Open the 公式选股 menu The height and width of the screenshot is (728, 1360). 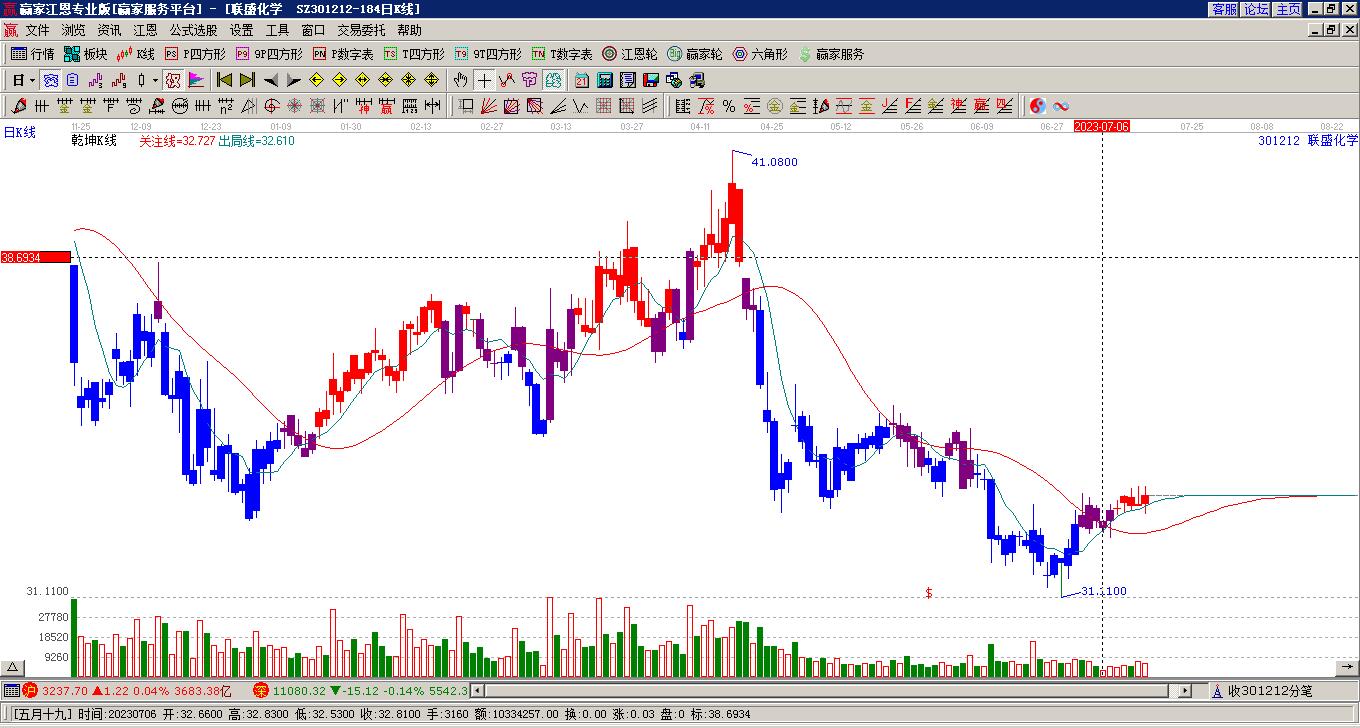[x=194, y=31]
